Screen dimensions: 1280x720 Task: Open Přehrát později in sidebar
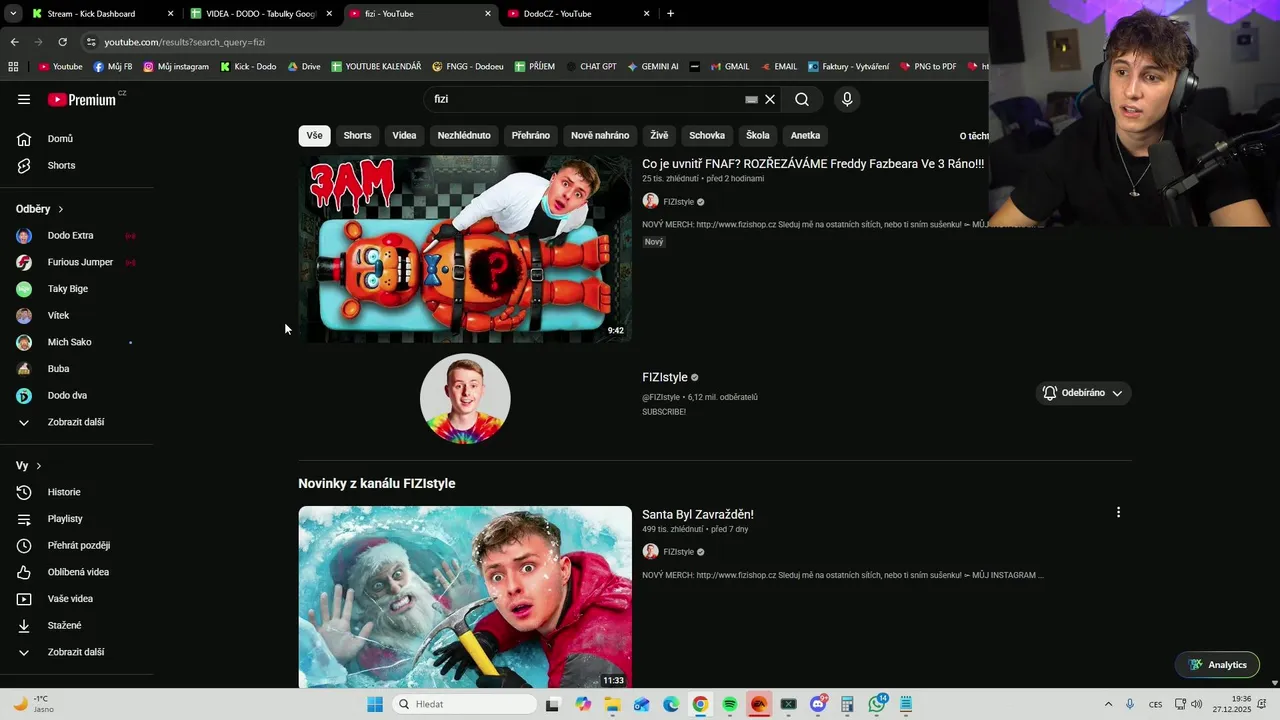(x=80, y=545)
